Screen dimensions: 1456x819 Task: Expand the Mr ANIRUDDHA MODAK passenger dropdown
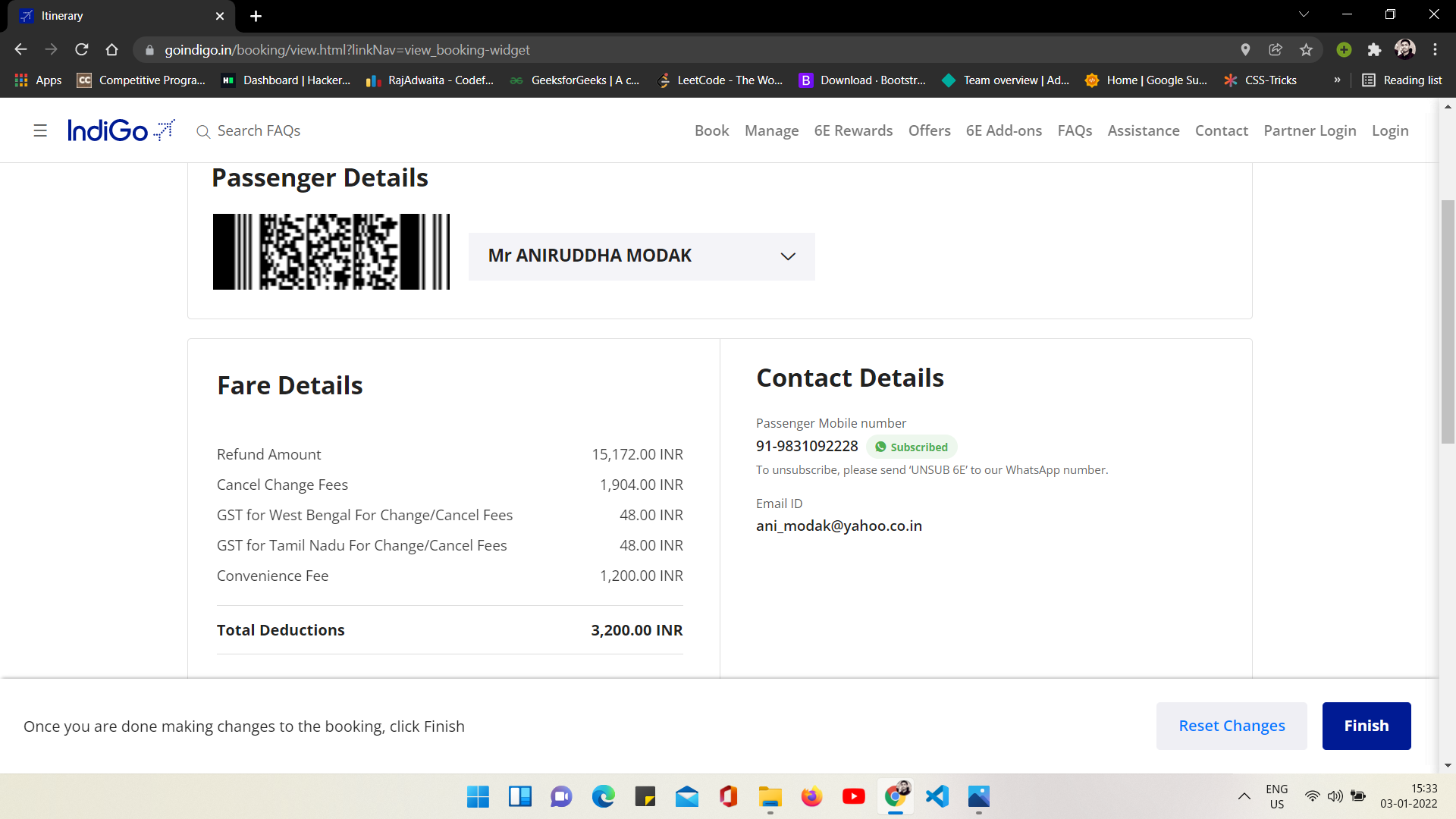coord(788,256)
